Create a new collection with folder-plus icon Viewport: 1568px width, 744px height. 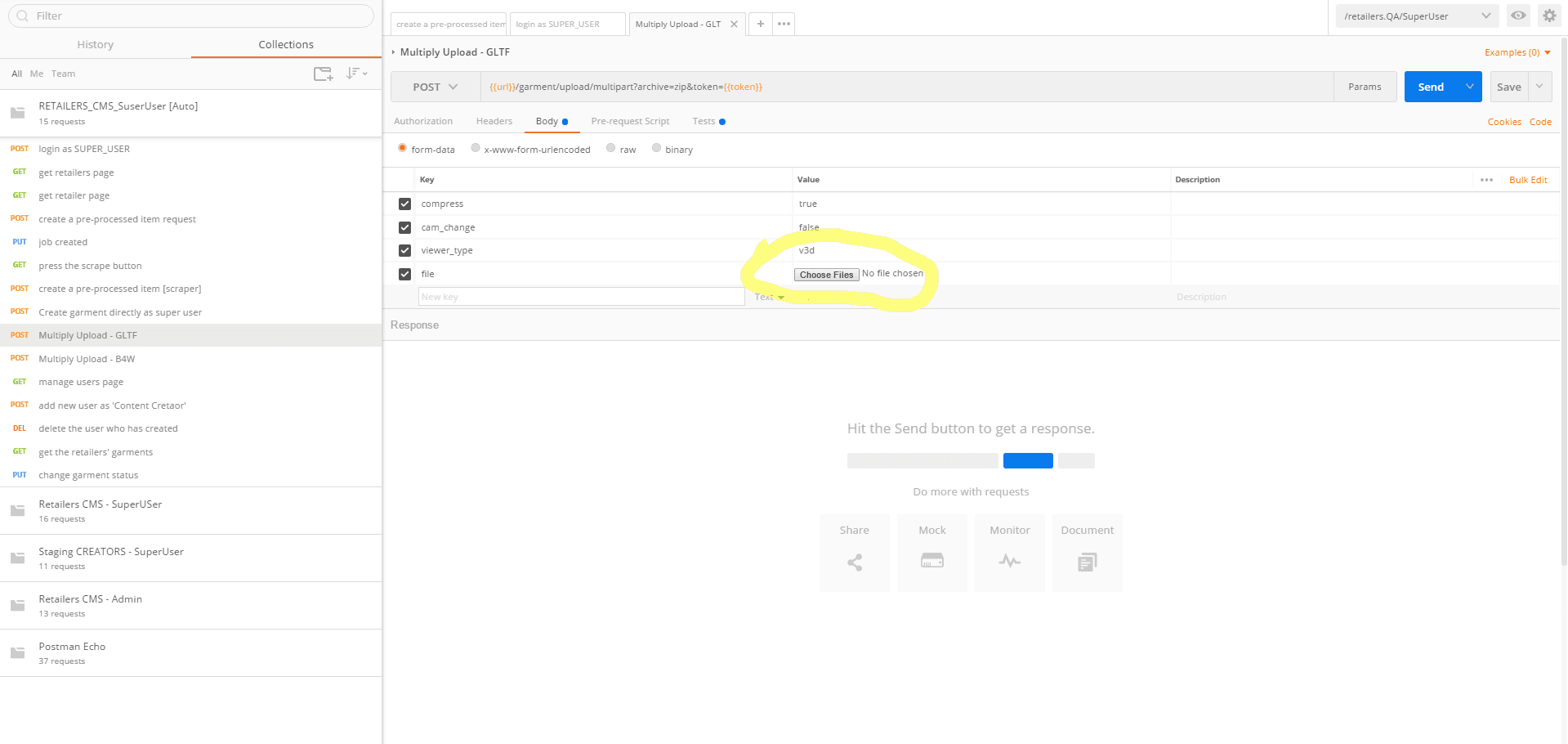pyautogui.click(x=323, y=74)
